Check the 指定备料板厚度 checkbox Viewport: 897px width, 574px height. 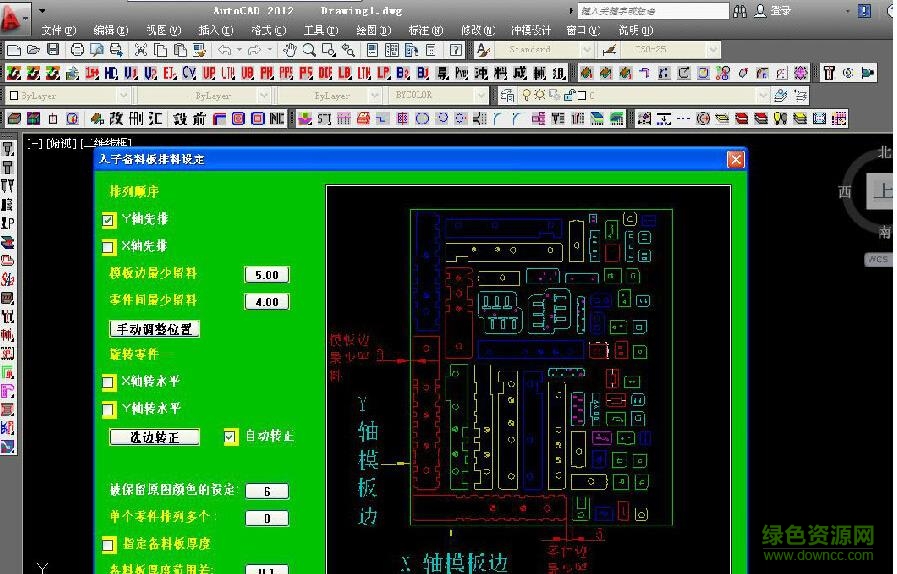click(x=108, y=545)
